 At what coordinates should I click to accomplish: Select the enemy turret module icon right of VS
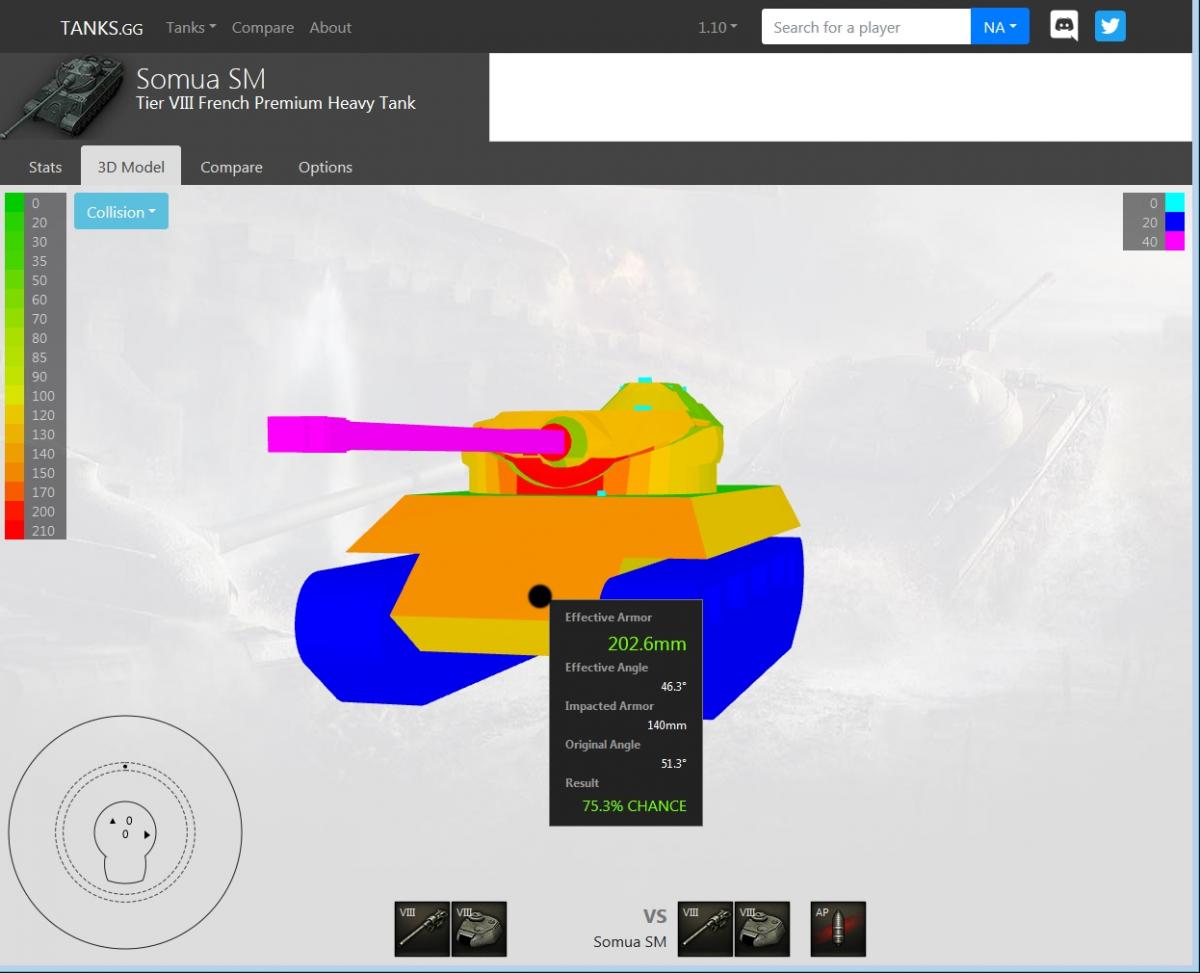[x=762, y=929]
